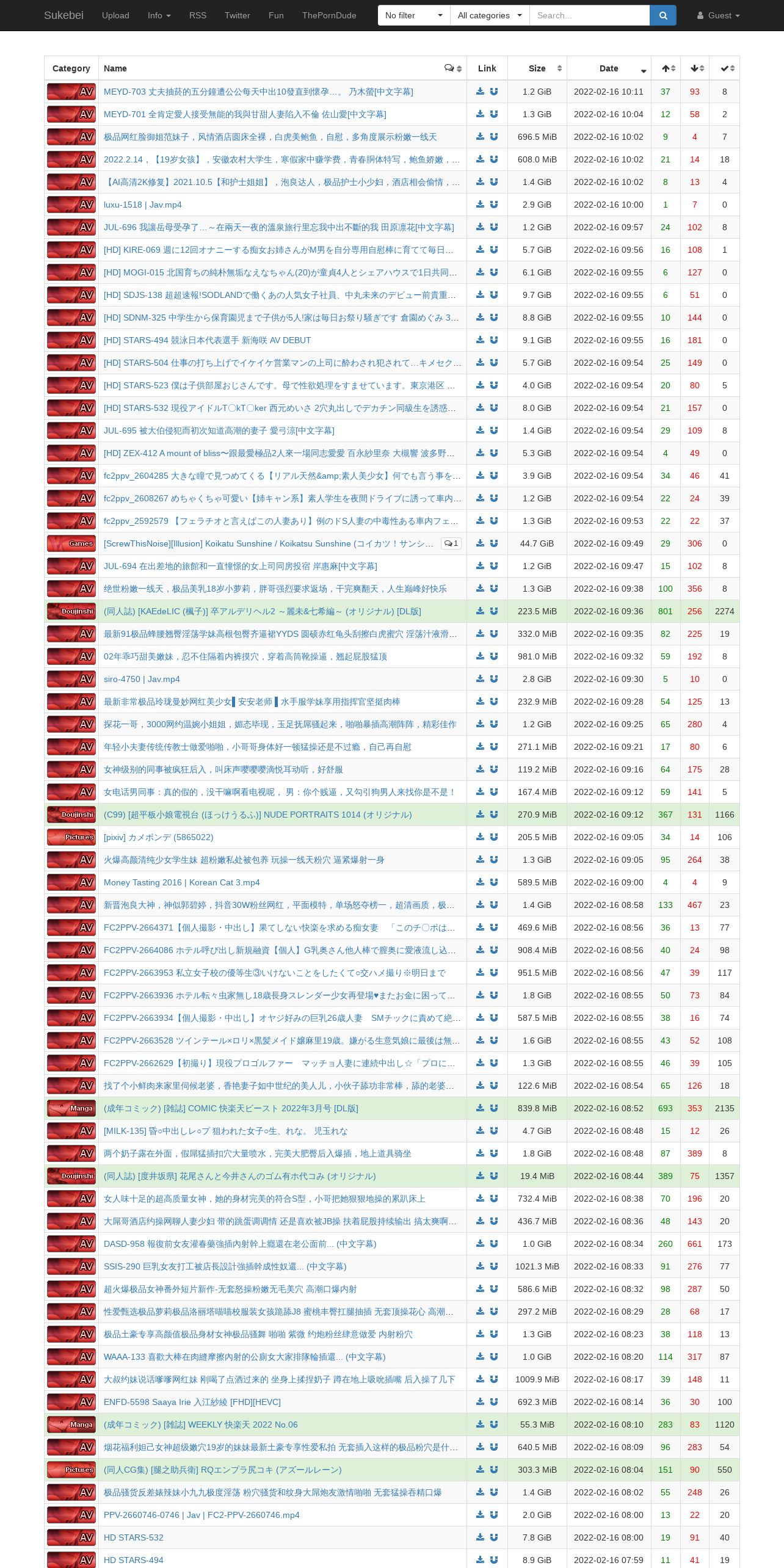
Task: Go to Sukebei home via brand logo
Action: click(x=64, y=15)
